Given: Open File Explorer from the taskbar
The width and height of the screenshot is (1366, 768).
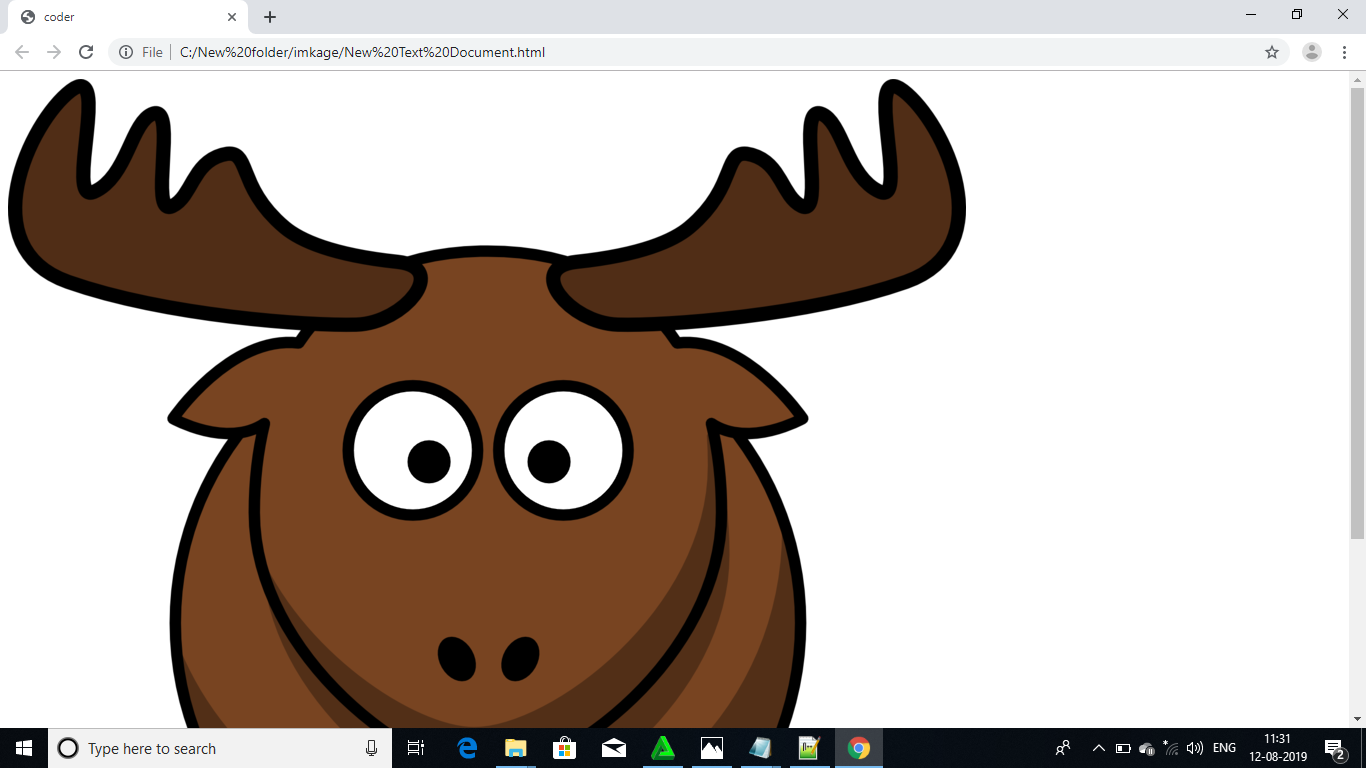Looking at the screenshot, I should [x=515, y=748].
